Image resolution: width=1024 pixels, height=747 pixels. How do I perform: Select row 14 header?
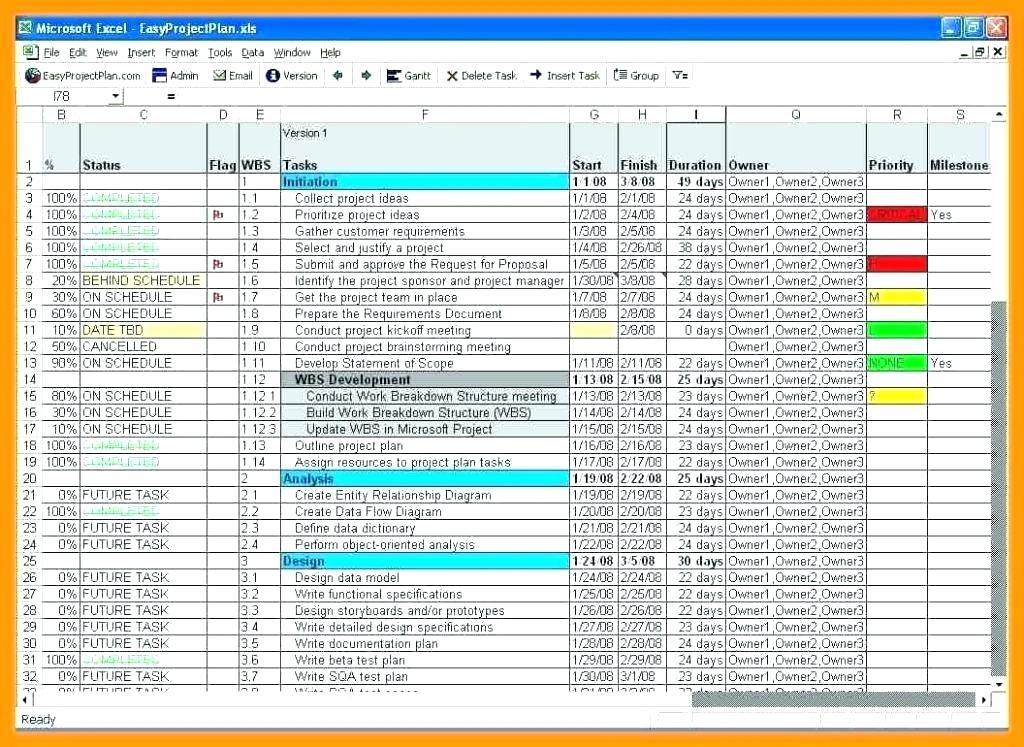[x=29, y=380]
